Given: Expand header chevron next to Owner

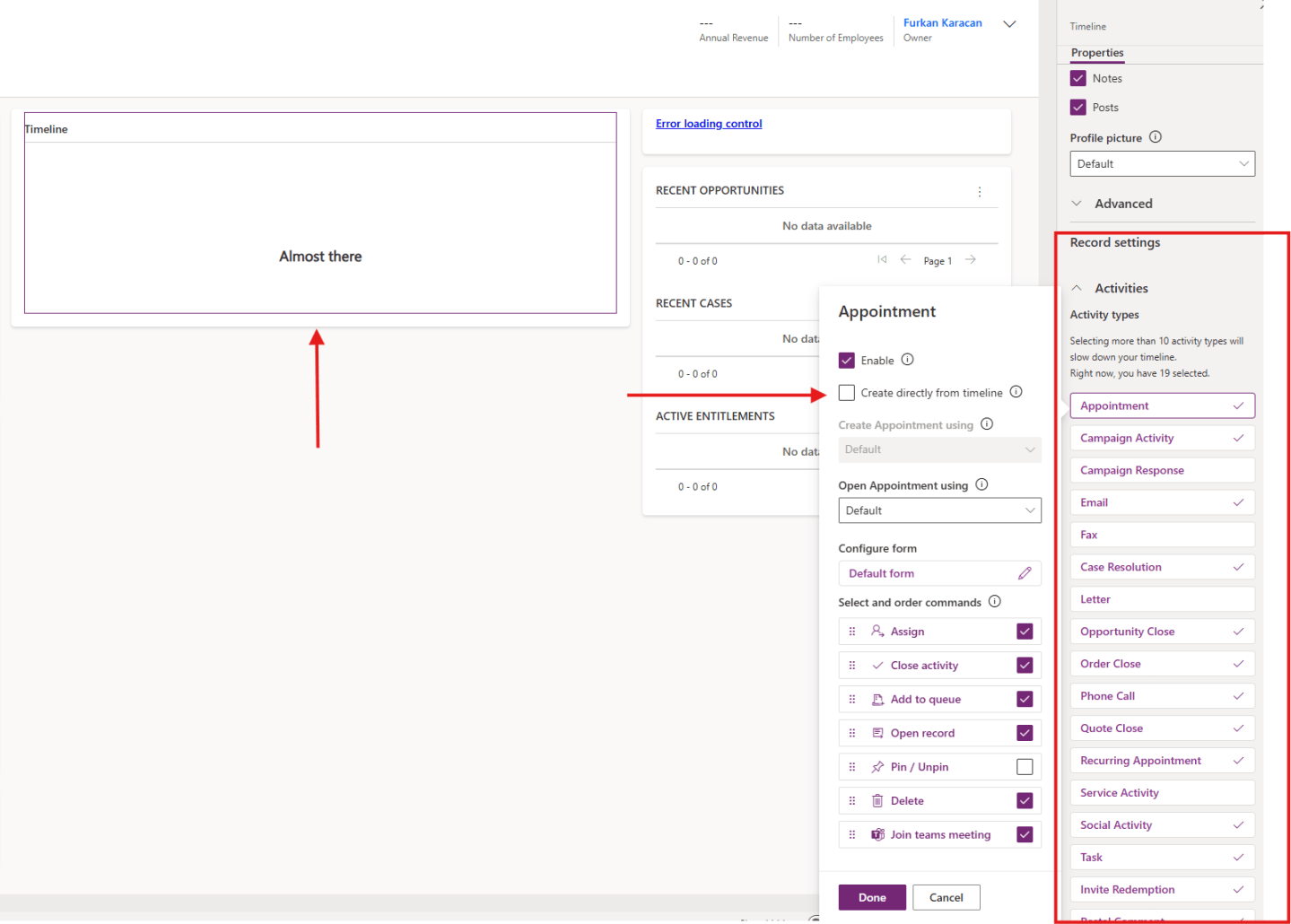Looking at the screenshot, I should 1009,24.
